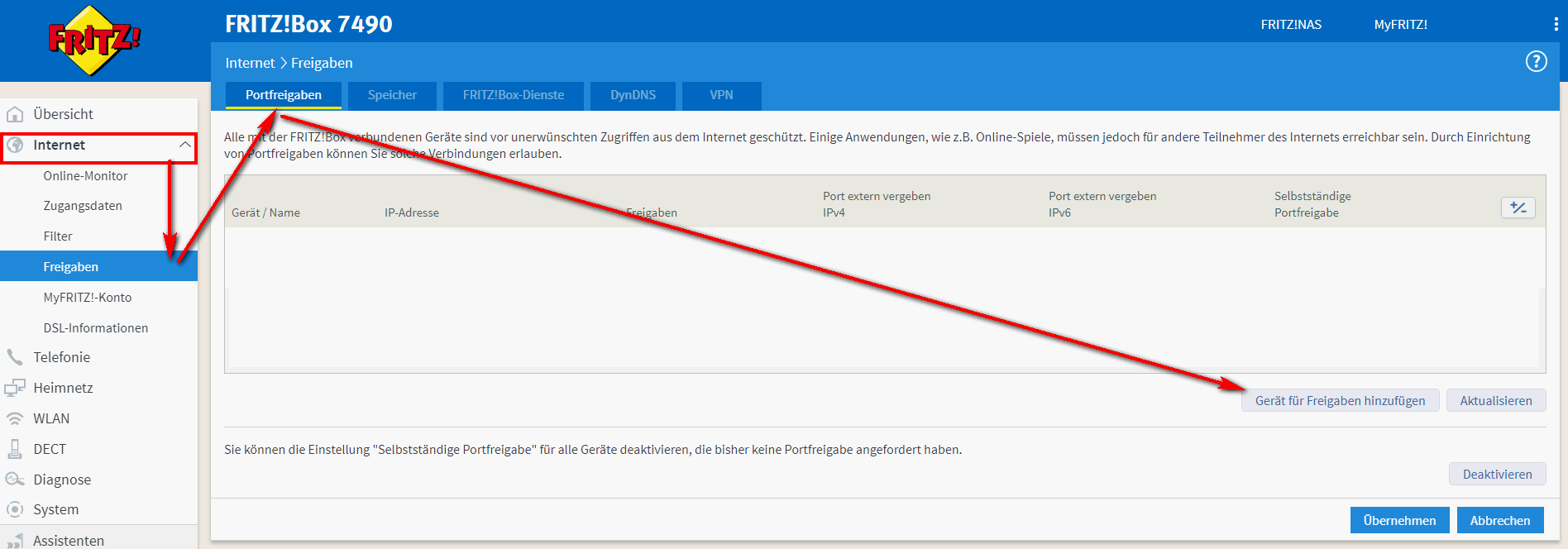Select Online-Monitor in the sidebar
This screenshot has height=549, width=1568.
point(85,176)
